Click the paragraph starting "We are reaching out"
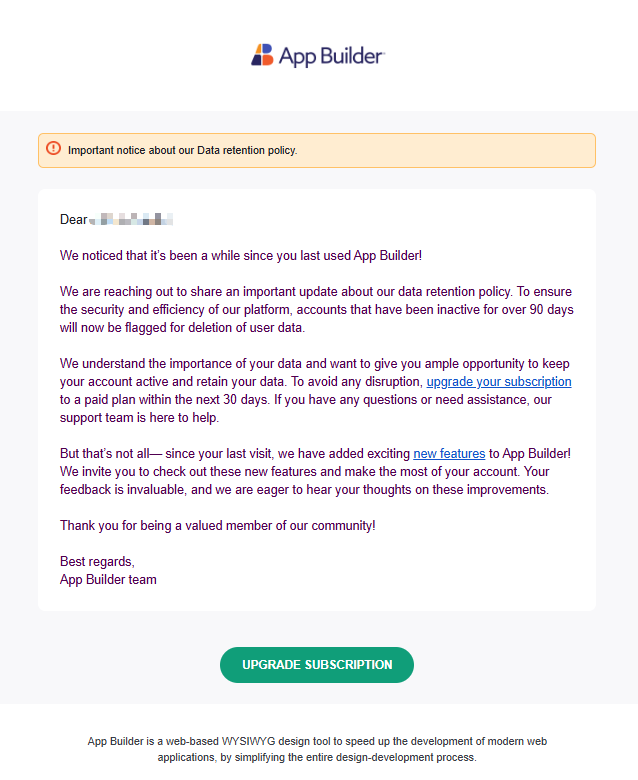 [317, 309]
